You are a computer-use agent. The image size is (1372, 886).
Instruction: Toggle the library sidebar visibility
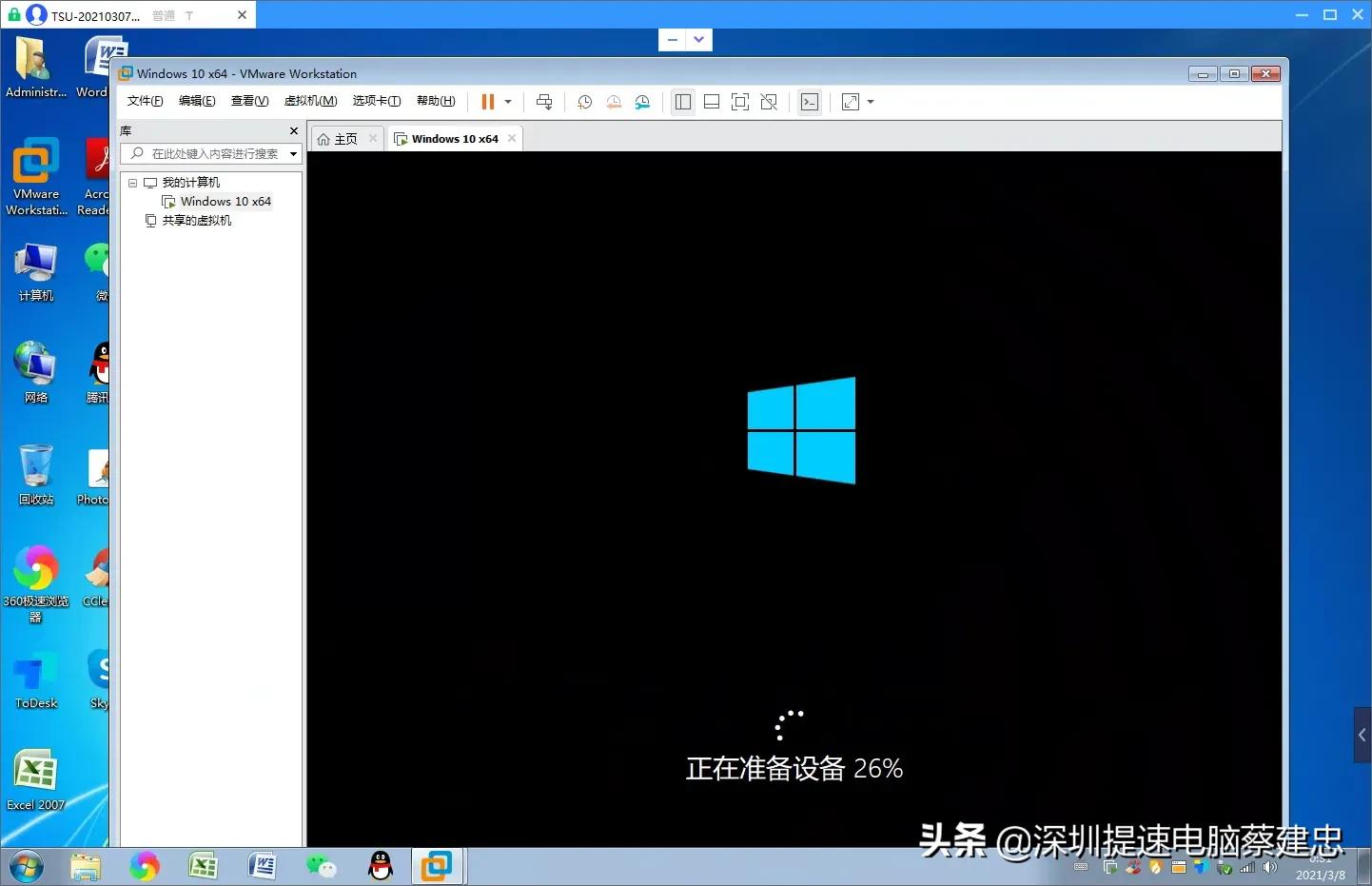tap(683, 102)
